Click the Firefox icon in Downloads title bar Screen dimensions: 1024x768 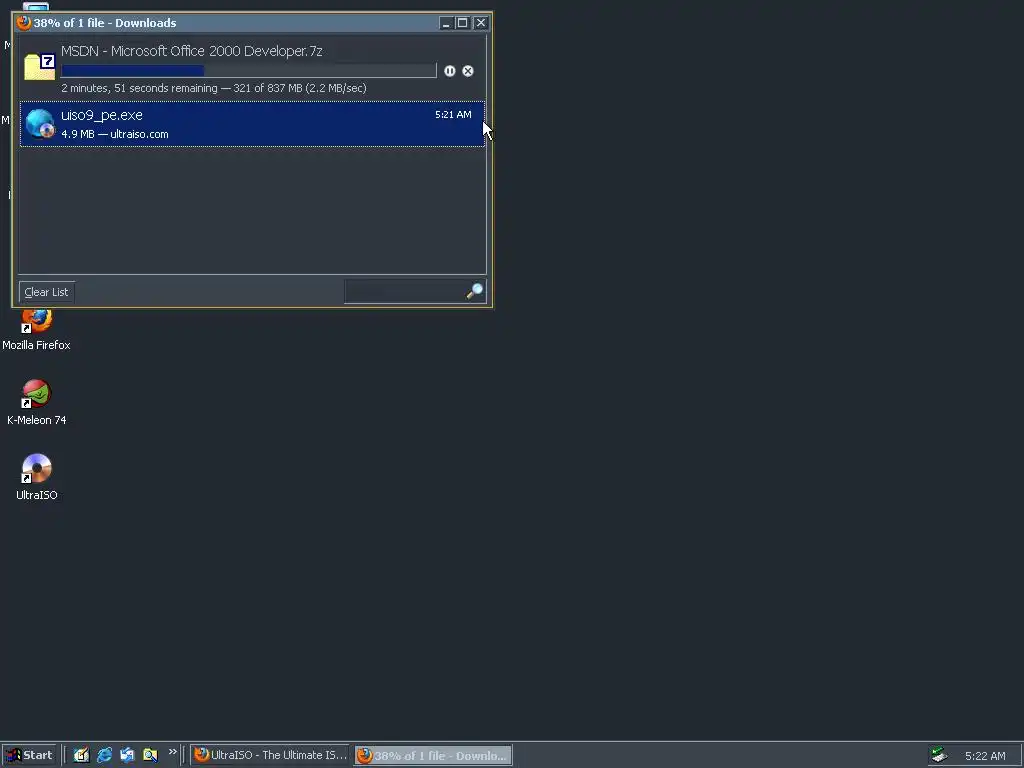(24, 23)
